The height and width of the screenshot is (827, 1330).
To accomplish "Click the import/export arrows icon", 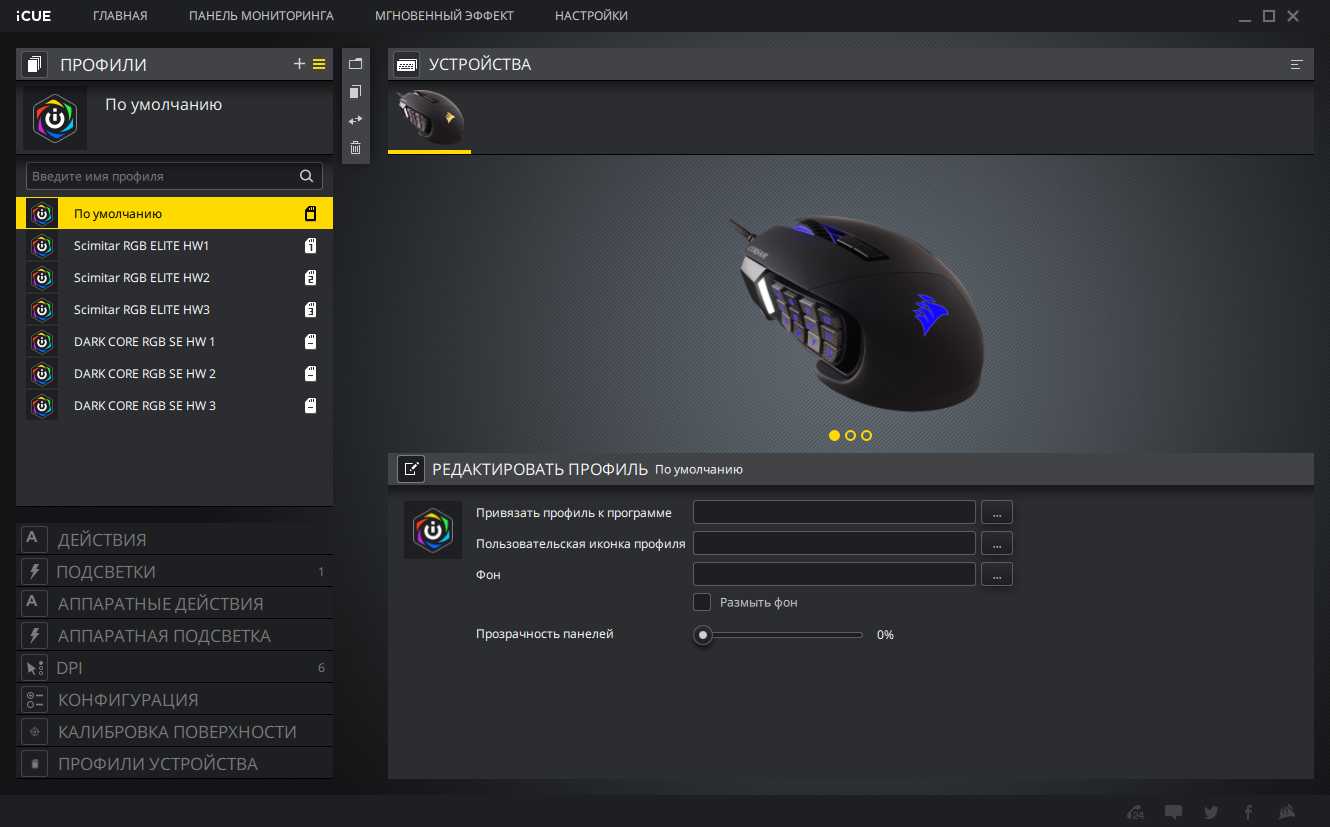I will (355, 120).
